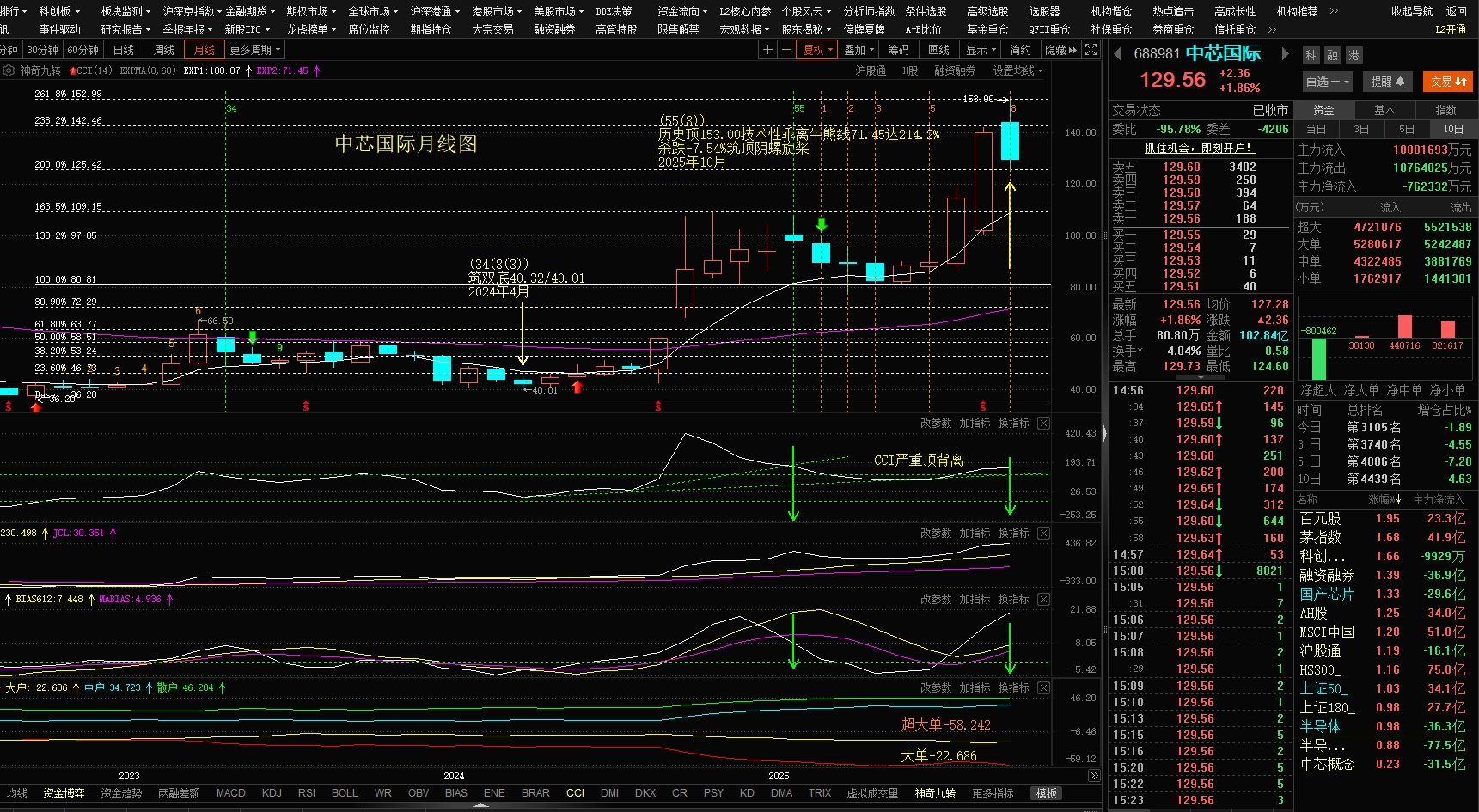Image resolution: width=1479 pixels, height=812 pixels.
Task: Expand the overflow arrows after 信托重仓
Action: pyautogui.click(x=1272, y=29)
